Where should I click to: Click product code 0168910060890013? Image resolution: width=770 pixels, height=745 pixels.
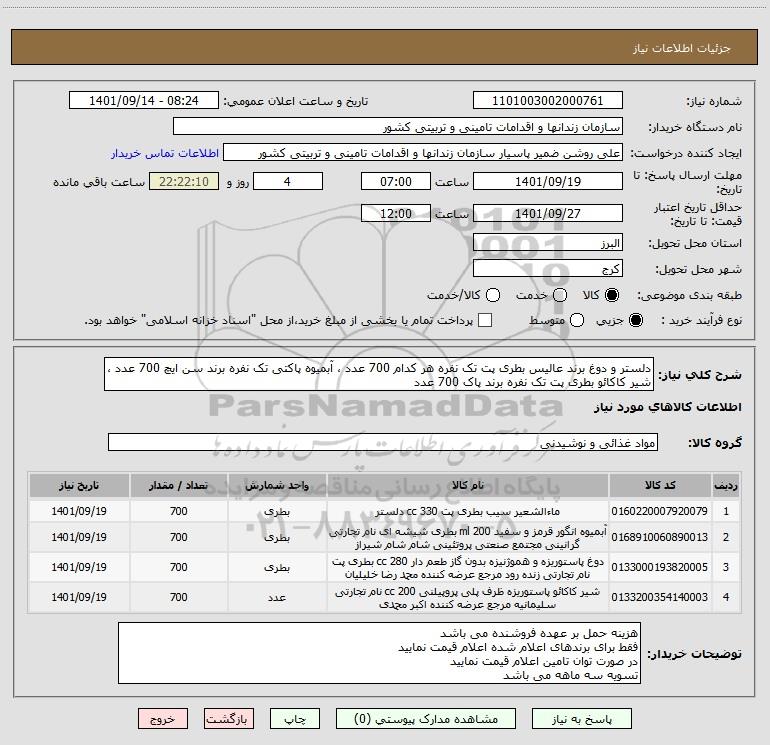click(x=660, y=537)
